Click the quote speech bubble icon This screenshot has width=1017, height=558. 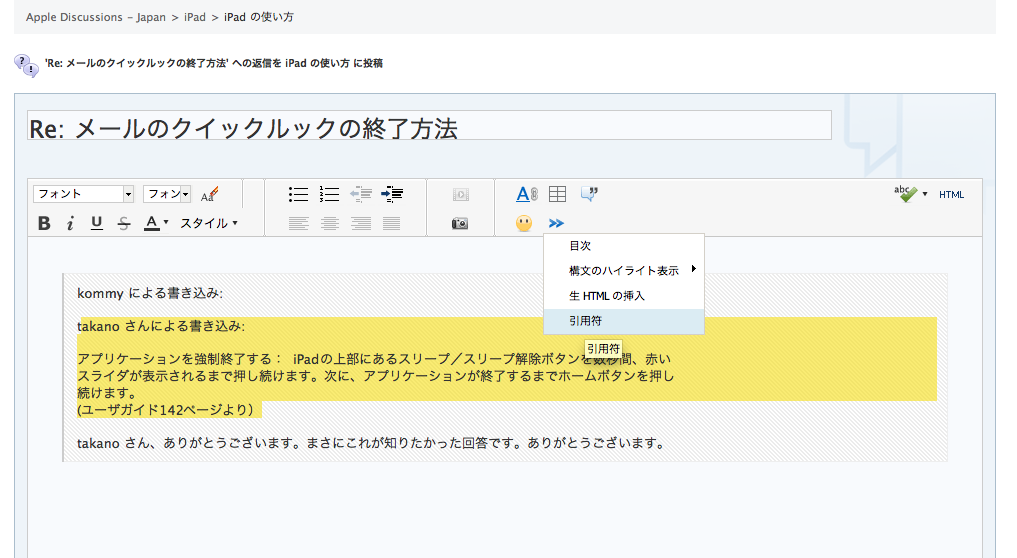[589, 194]
